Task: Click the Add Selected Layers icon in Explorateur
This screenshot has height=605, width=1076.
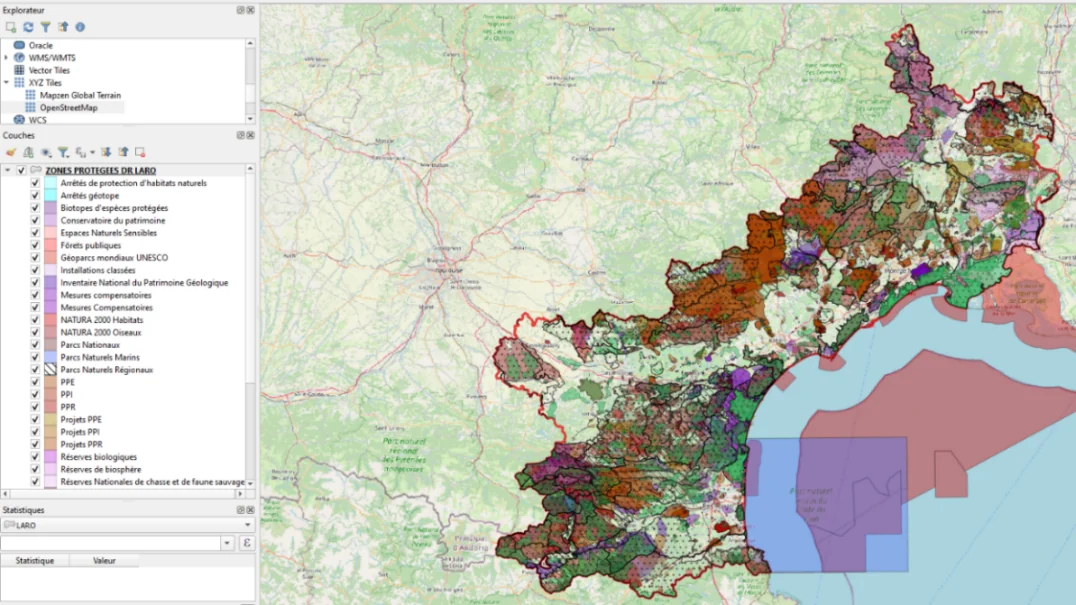Action: tap(10, 27)
